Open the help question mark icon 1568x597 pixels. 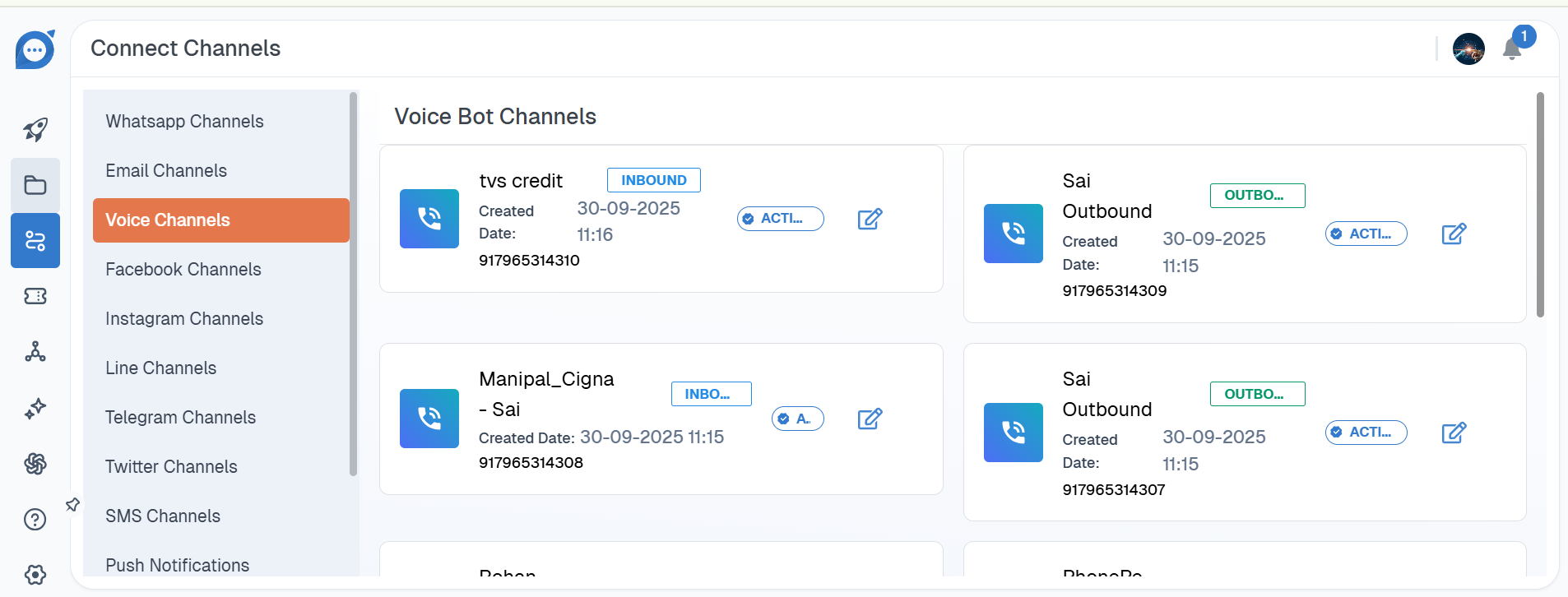pos(35,520)
